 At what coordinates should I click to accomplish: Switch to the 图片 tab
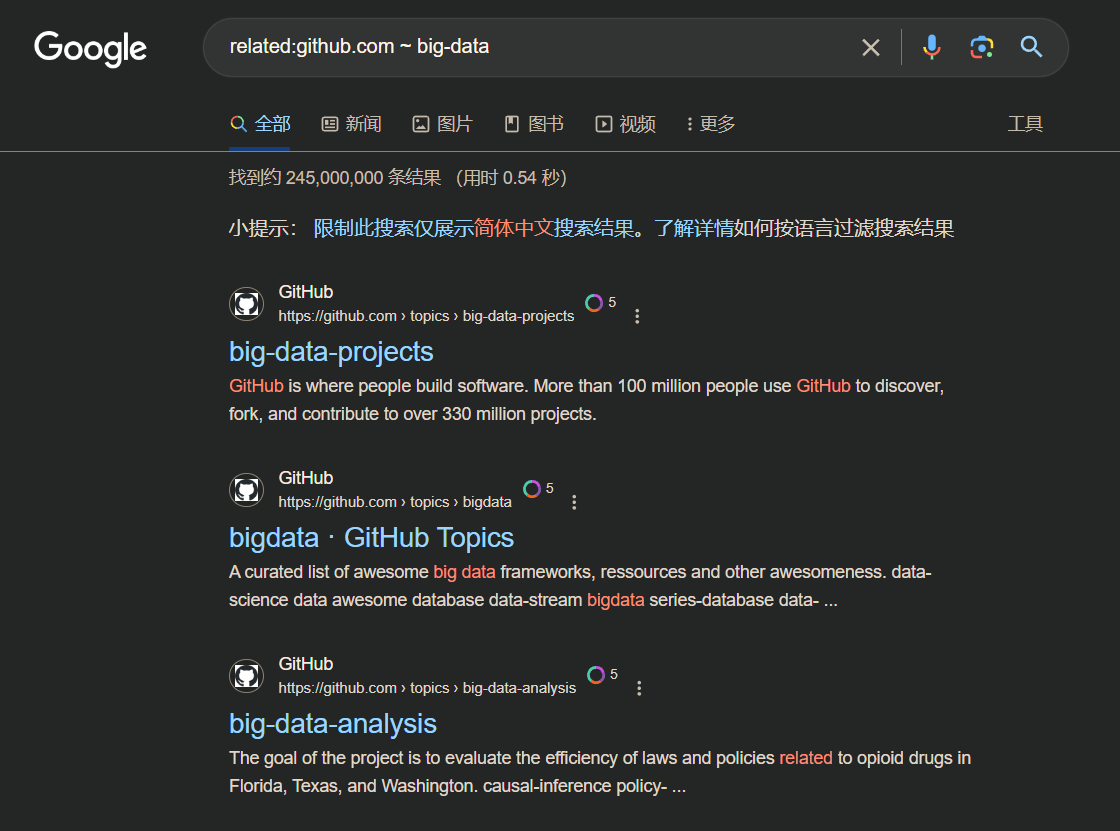pos(443,124)
